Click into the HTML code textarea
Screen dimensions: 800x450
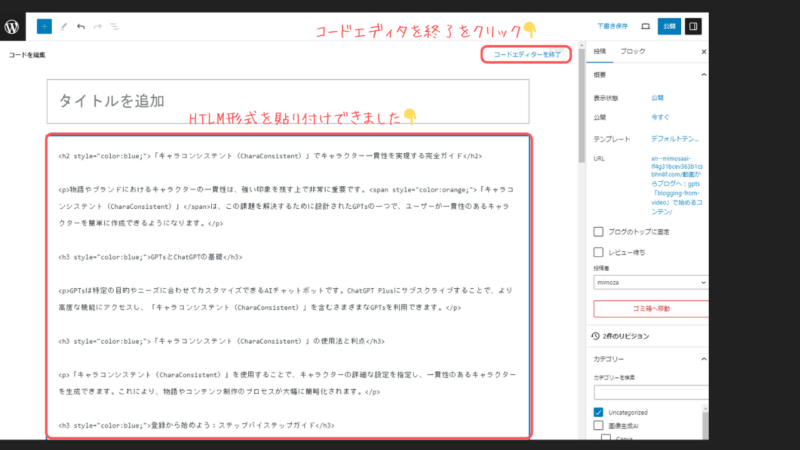coord(289,286)
